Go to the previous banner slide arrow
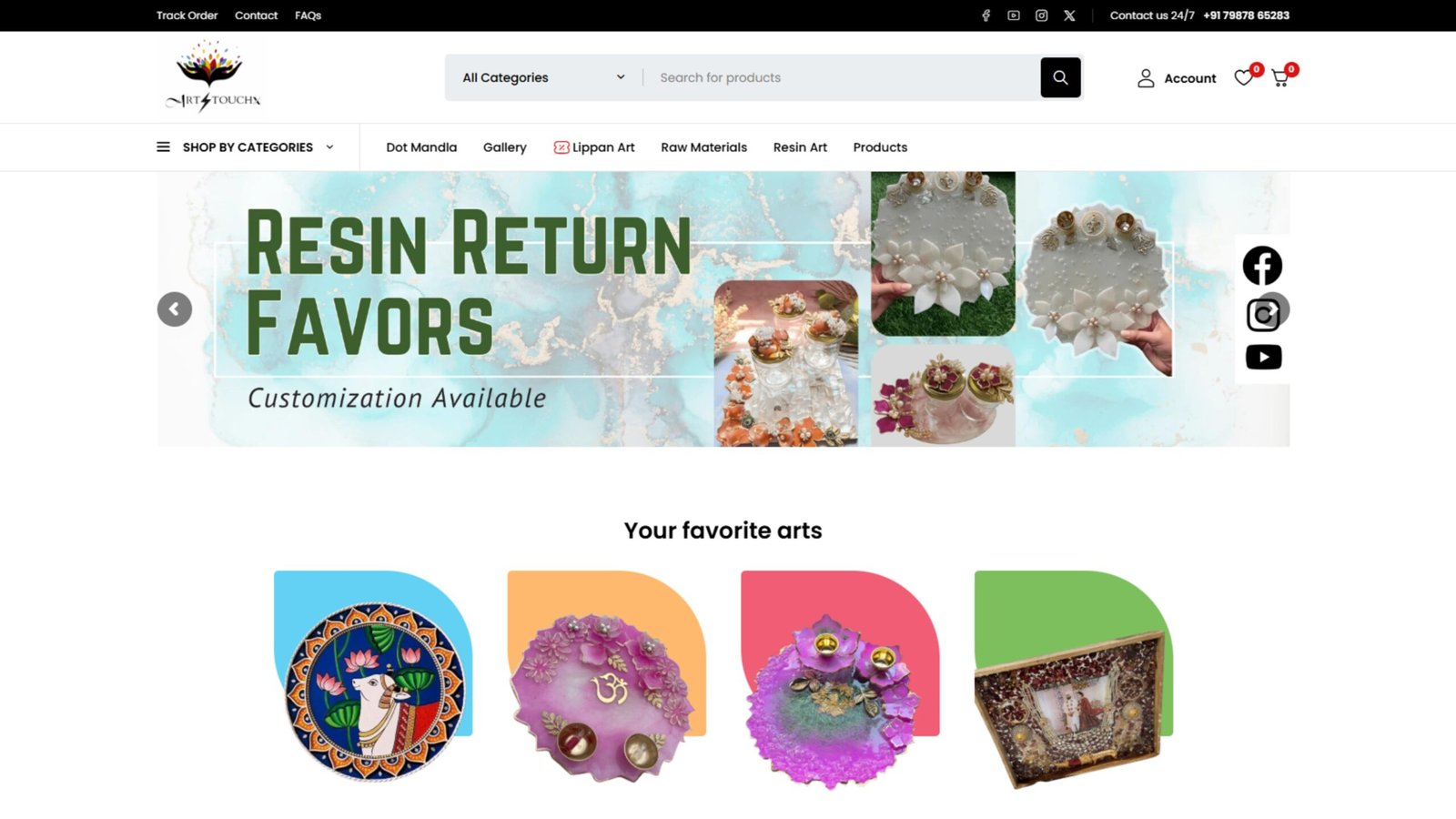This screenshot has width=1456, height=819. (175, 309)
